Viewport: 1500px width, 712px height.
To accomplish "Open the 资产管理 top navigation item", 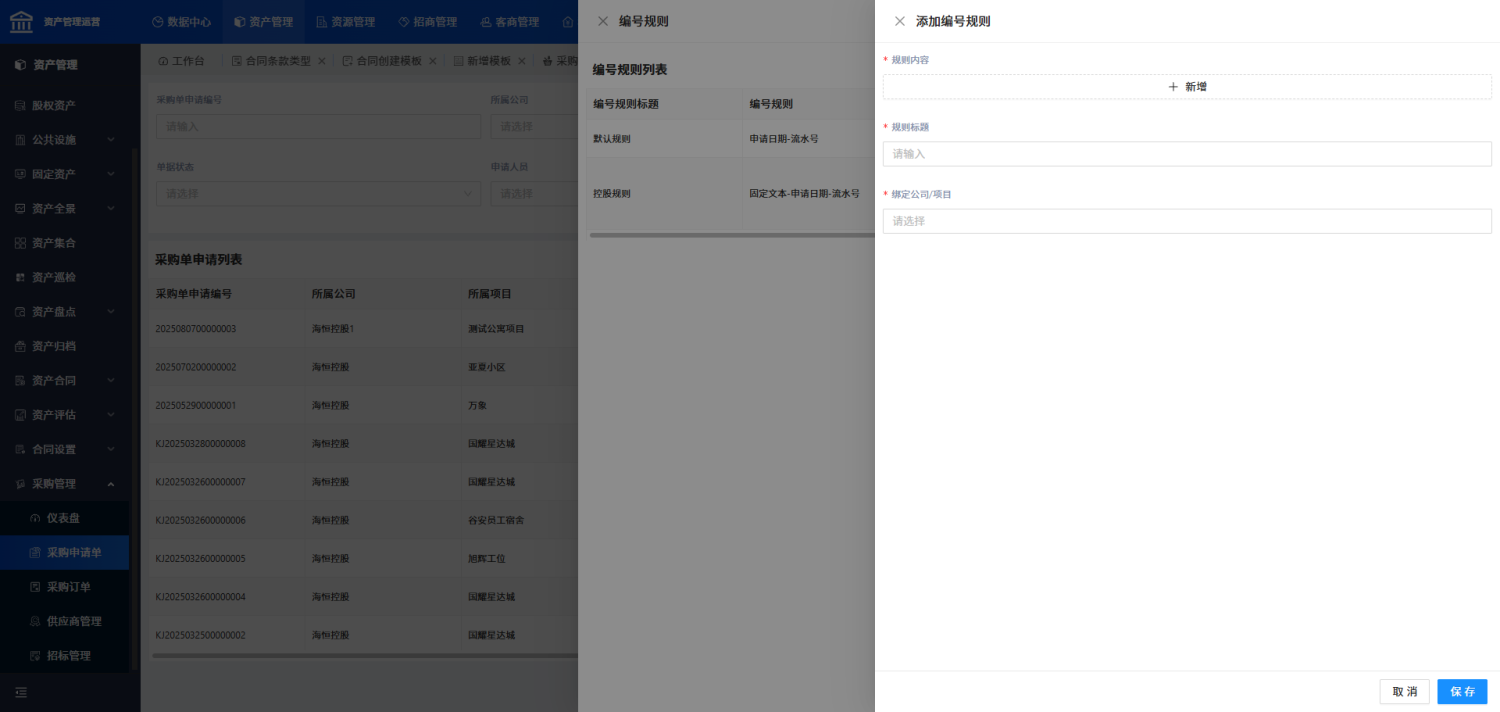I will coord(263,21).
